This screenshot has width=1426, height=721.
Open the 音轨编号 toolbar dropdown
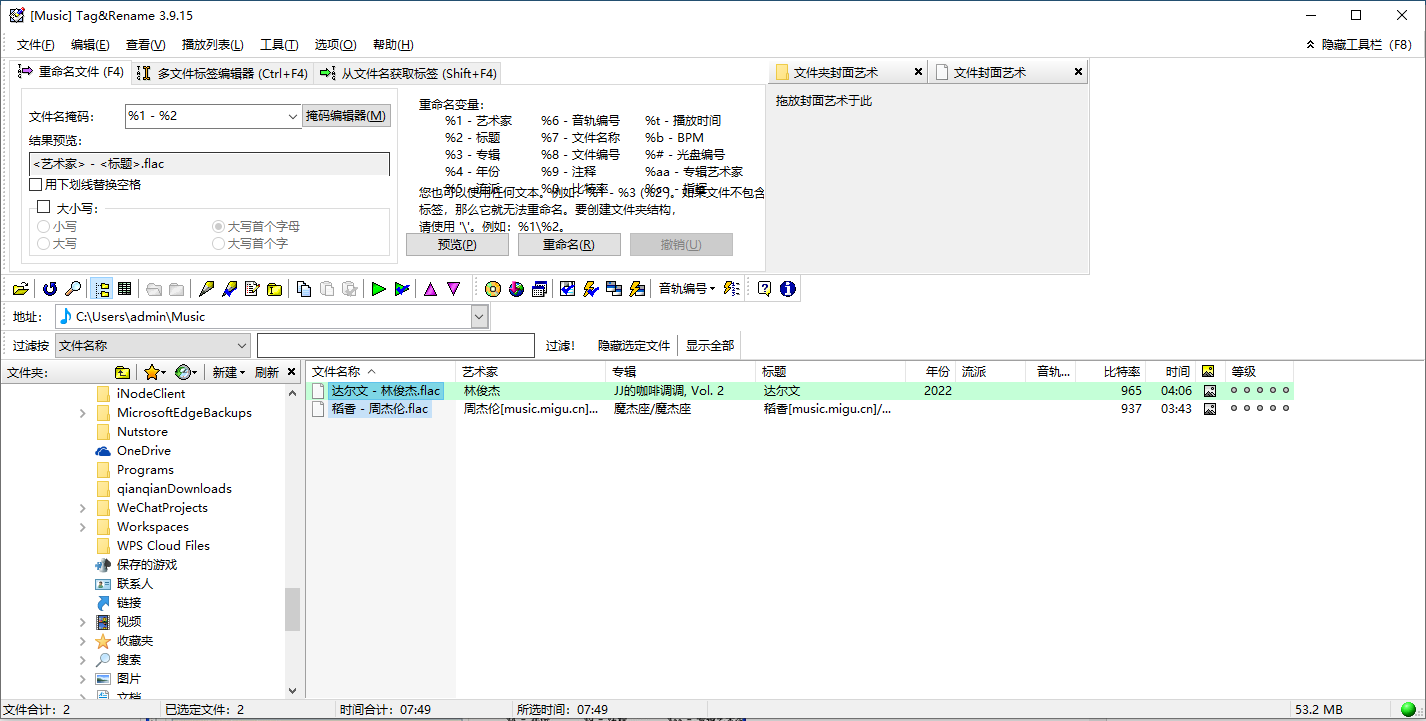click(x=687, y=289)
